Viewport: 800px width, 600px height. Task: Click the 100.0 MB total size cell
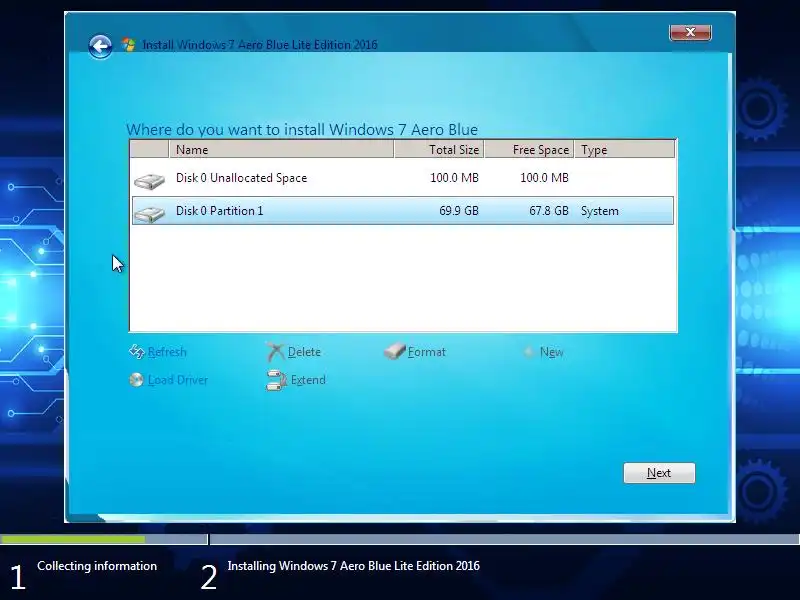coord(454,178)
